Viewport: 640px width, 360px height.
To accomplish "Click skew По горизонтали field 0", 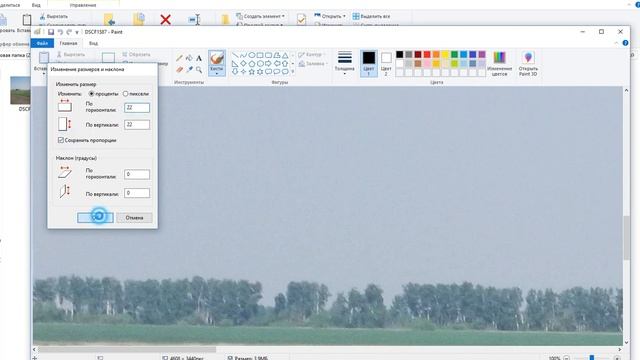I will coord(137,174).
